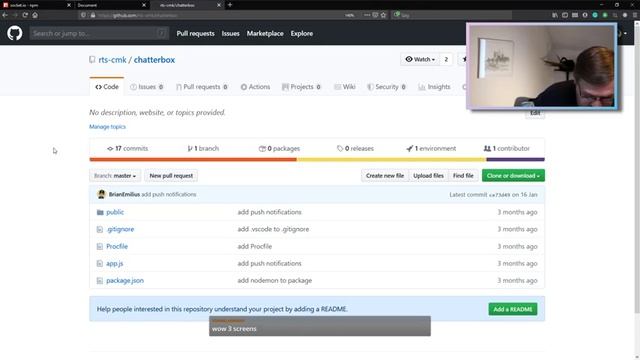
Task: View the 1 branch link
Action: click(203, 149)
